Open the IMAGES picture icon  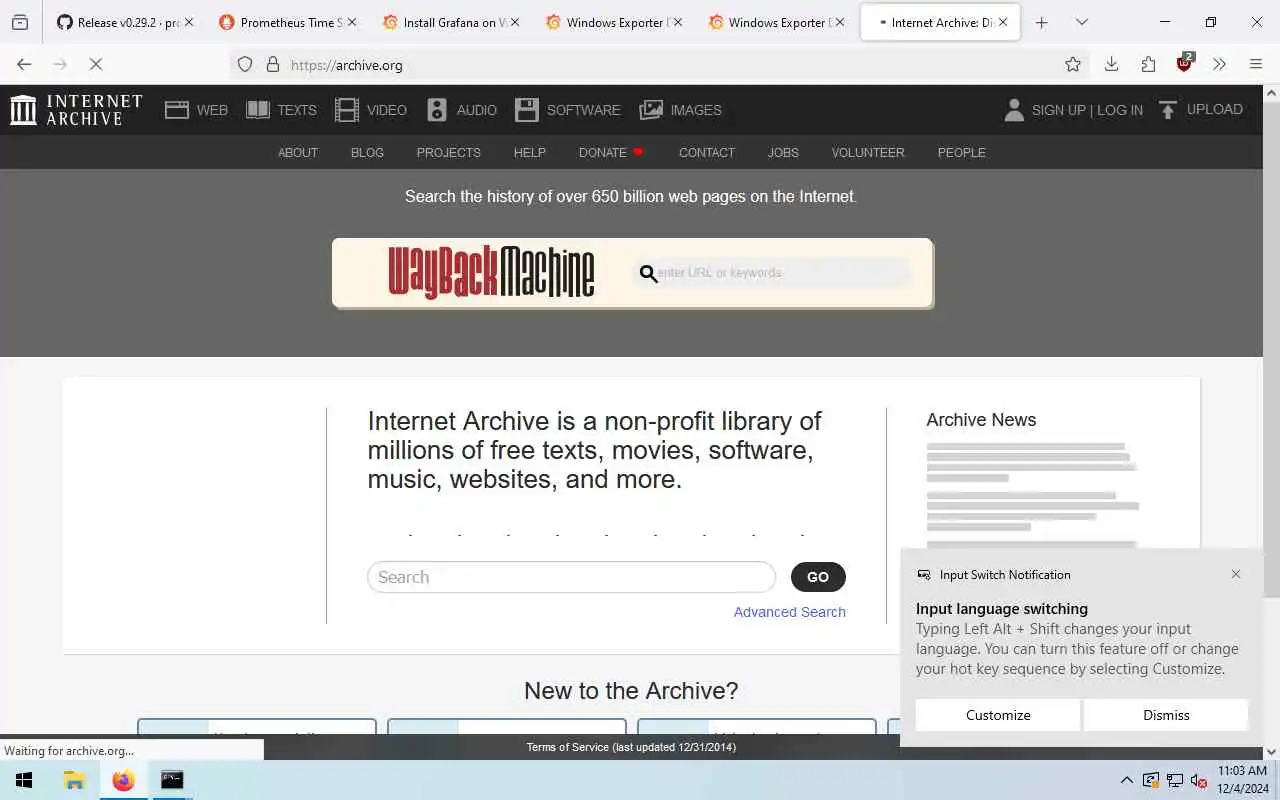tap(651, 110)
